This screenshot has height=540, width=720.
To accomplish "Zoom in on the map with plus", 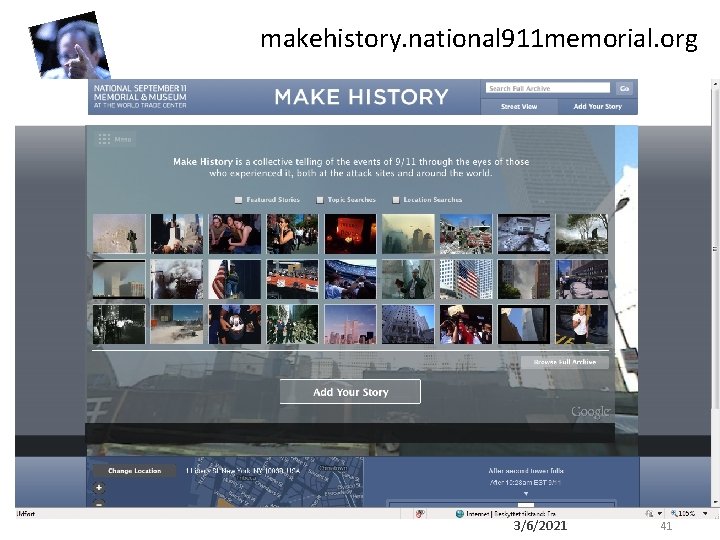I will coord(99,488).
